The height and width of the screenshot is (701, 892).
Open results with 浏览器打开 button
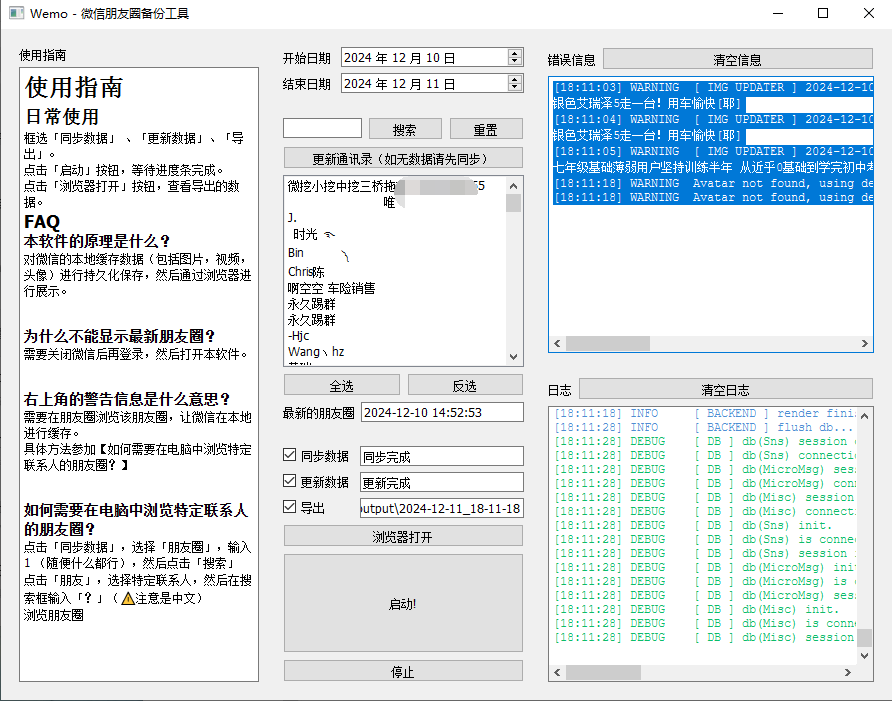click(403, 537)
